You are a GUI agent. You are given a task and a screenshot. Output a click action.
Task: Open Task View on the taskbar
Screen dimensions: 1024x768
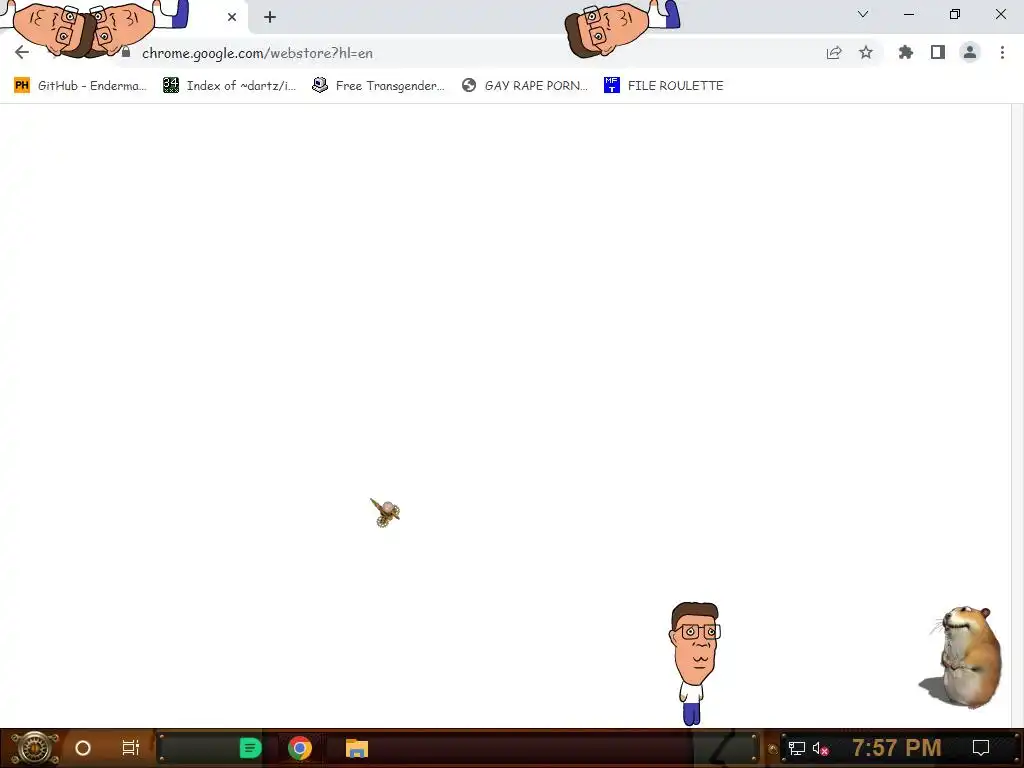[x=131, y=748]
